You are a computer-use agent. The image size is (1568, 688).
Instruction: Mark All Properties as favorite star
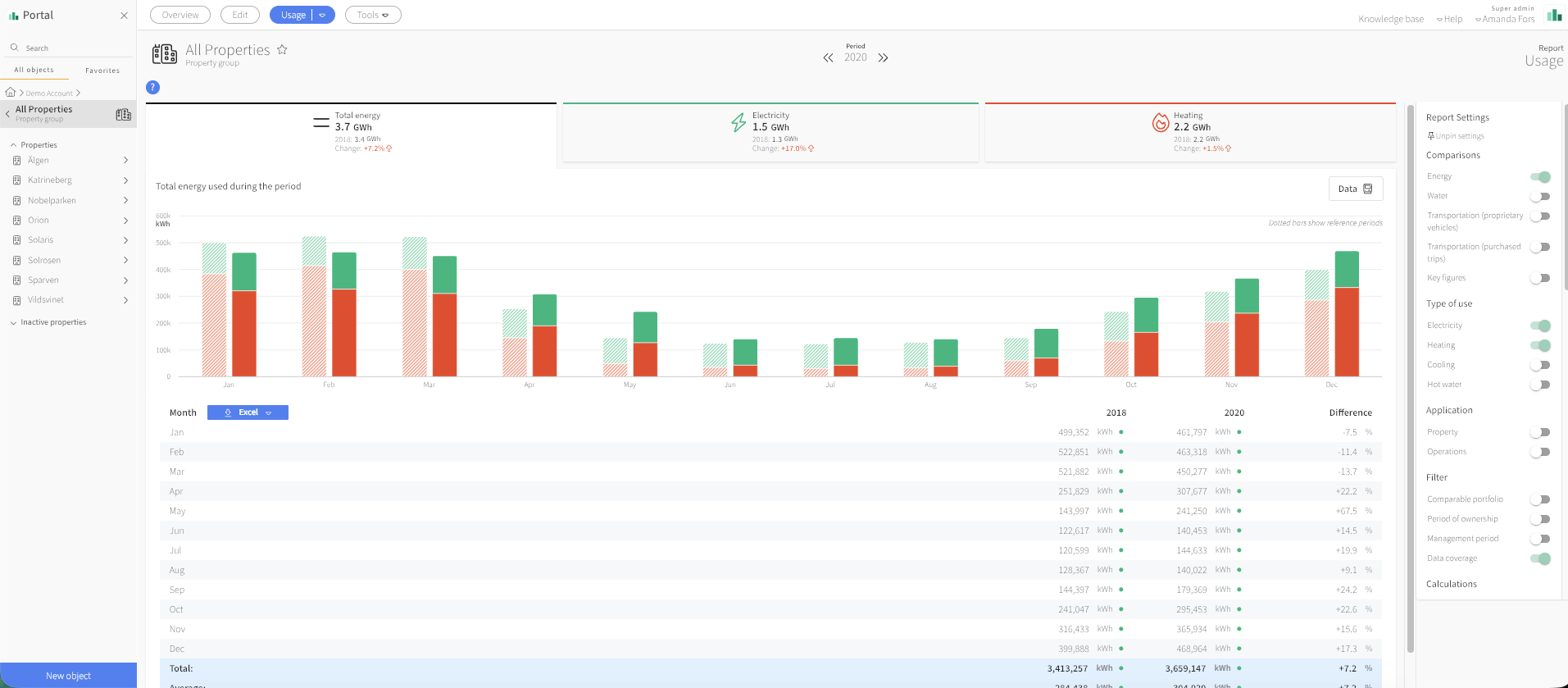[282, 49]
